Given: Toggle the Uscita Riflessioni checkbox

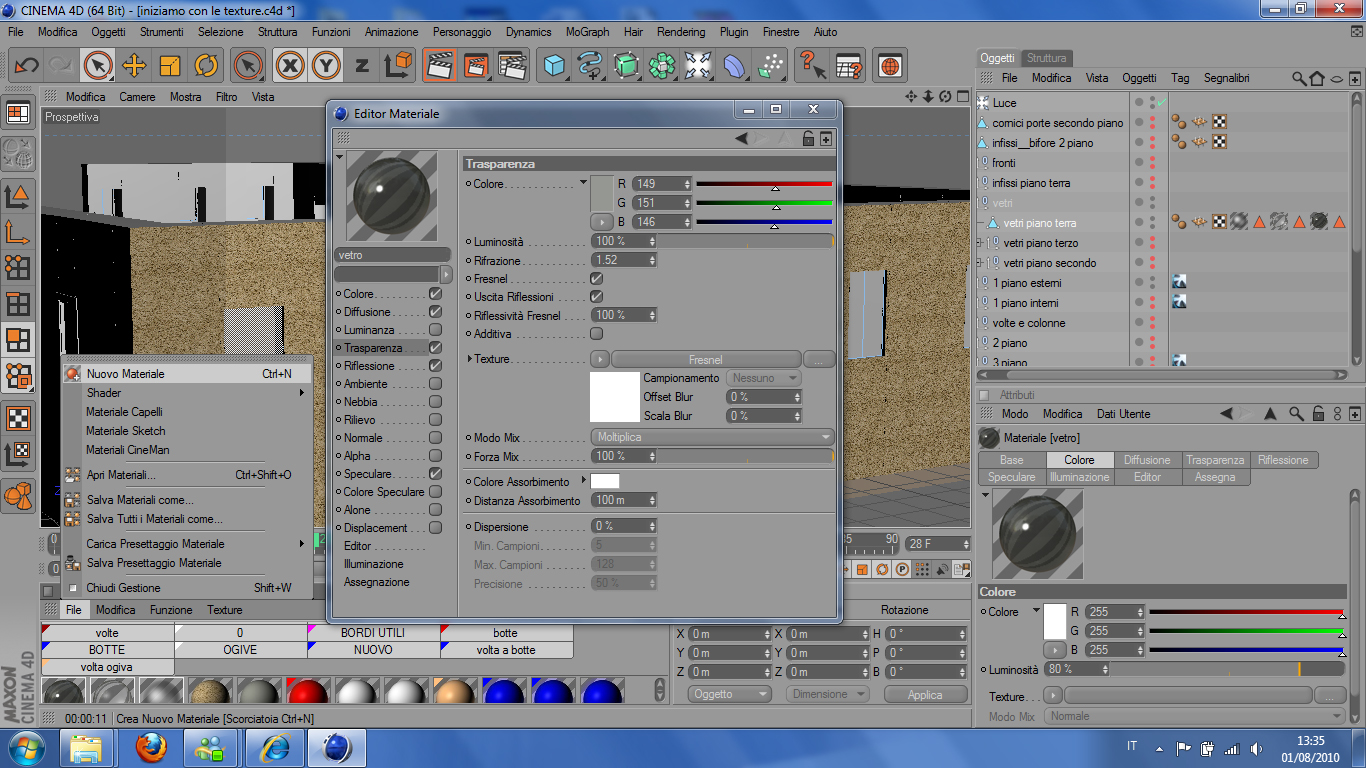Looking at the screenshot, I should pos(597,297).
